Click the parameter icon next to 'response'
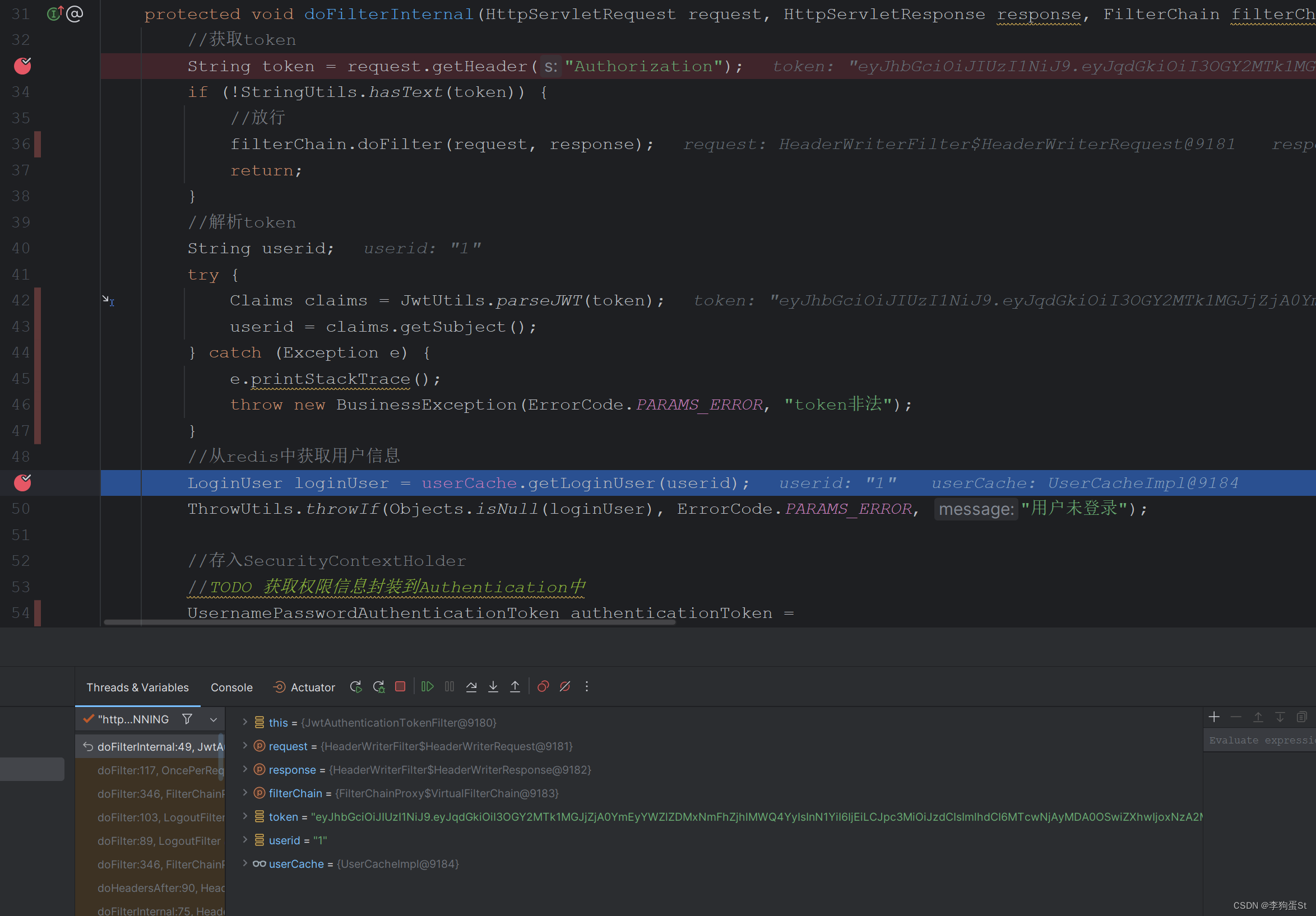Screen dimensions: 1316x916 (x=259, y=769)
